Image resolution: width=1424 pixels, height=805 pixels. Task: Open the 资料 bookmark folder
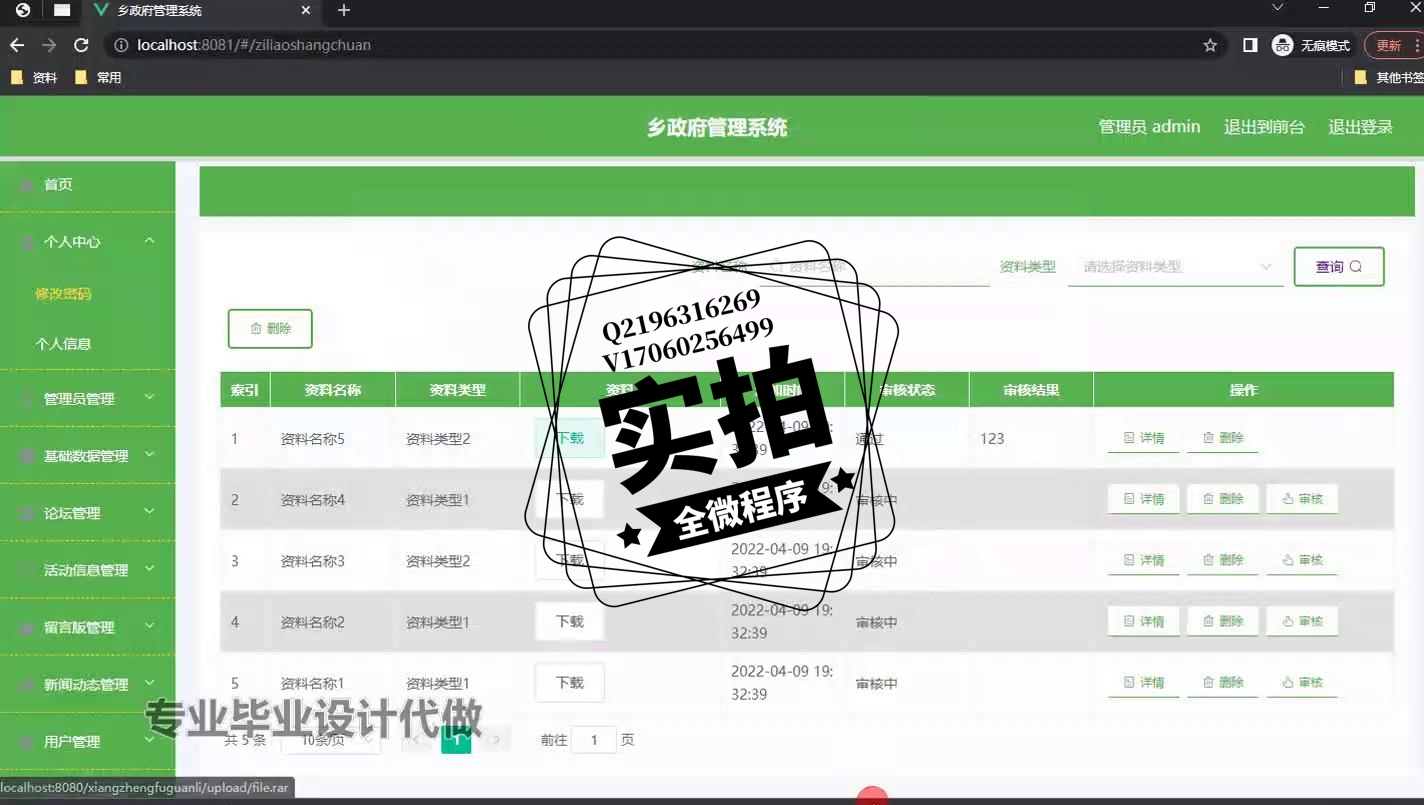tap(34, 77)
